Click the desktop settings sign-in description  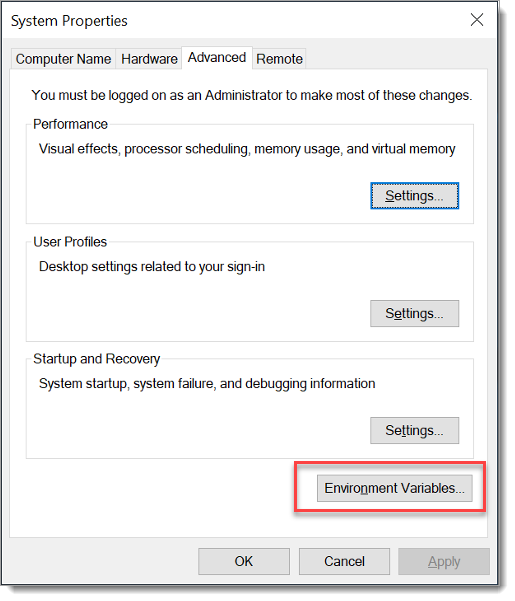tap(152, 267)
